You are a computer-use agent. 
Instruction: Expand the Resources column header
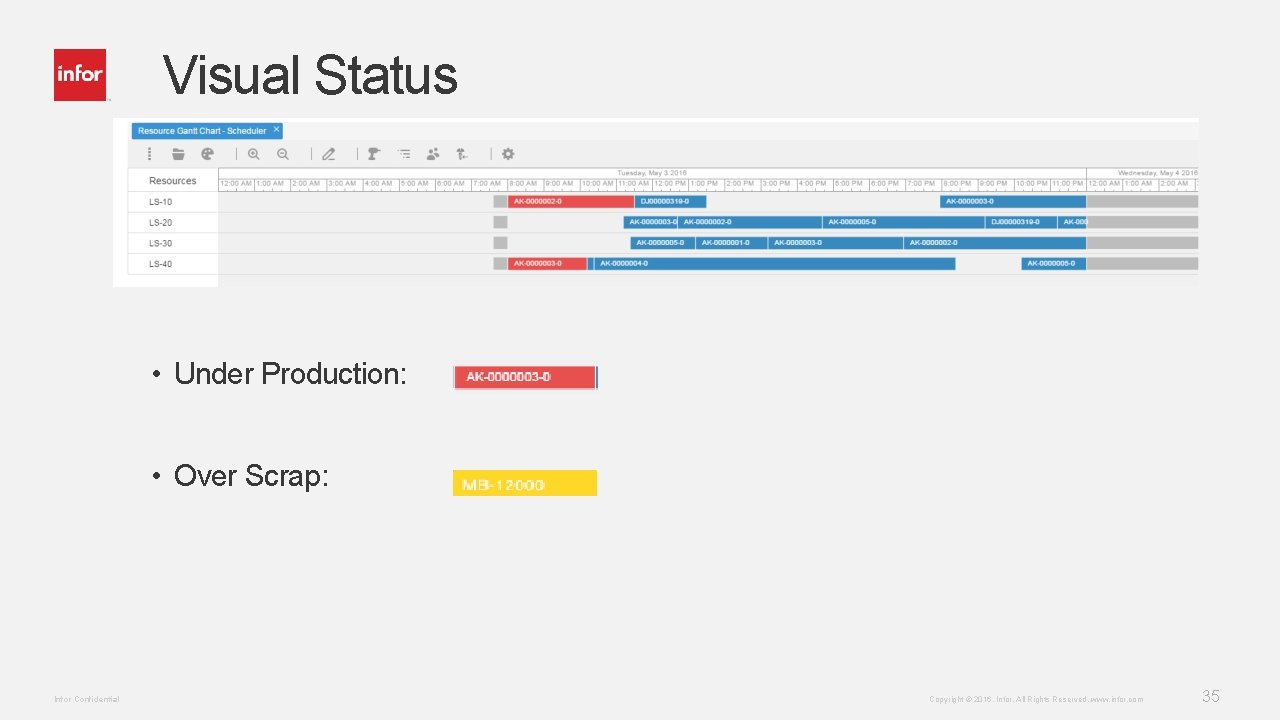coord(172,180)
